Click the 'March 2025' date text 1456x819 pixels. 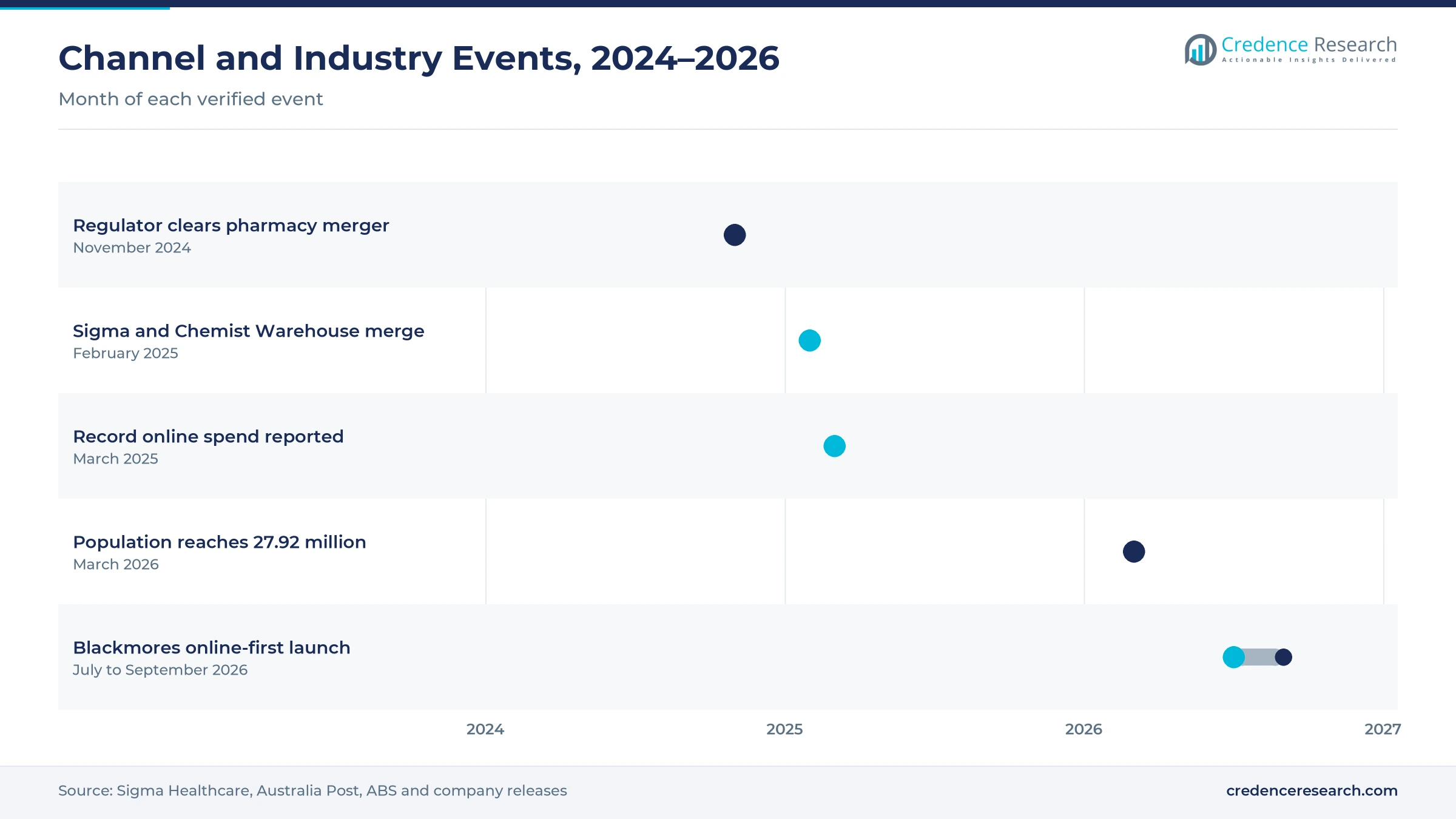click(115, 459)
